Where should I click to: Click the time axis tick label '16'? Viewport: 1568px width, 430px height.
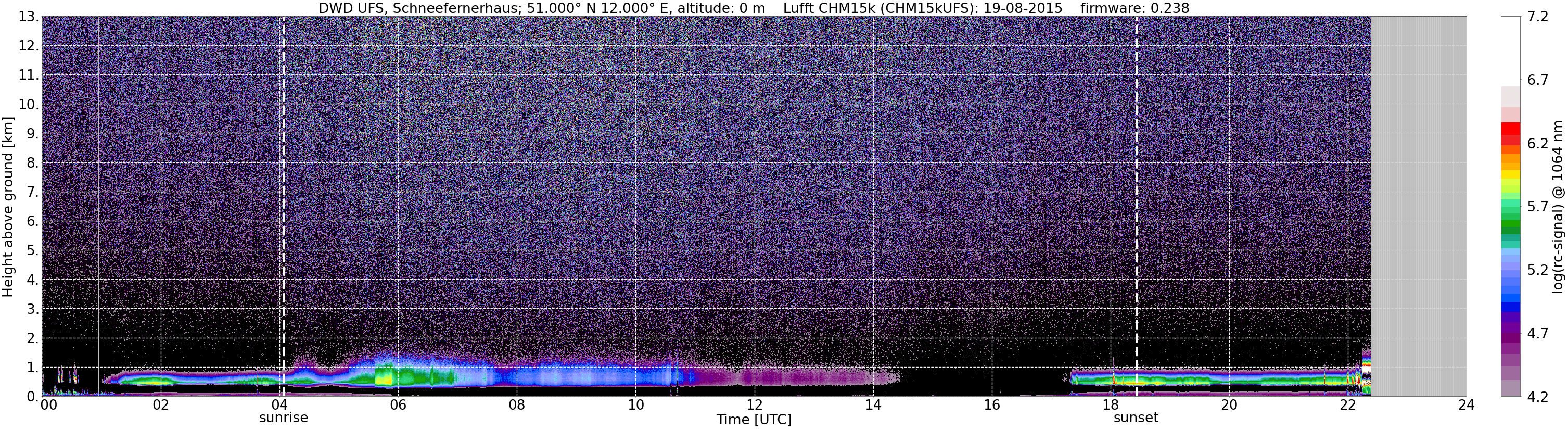click(991, 406)
